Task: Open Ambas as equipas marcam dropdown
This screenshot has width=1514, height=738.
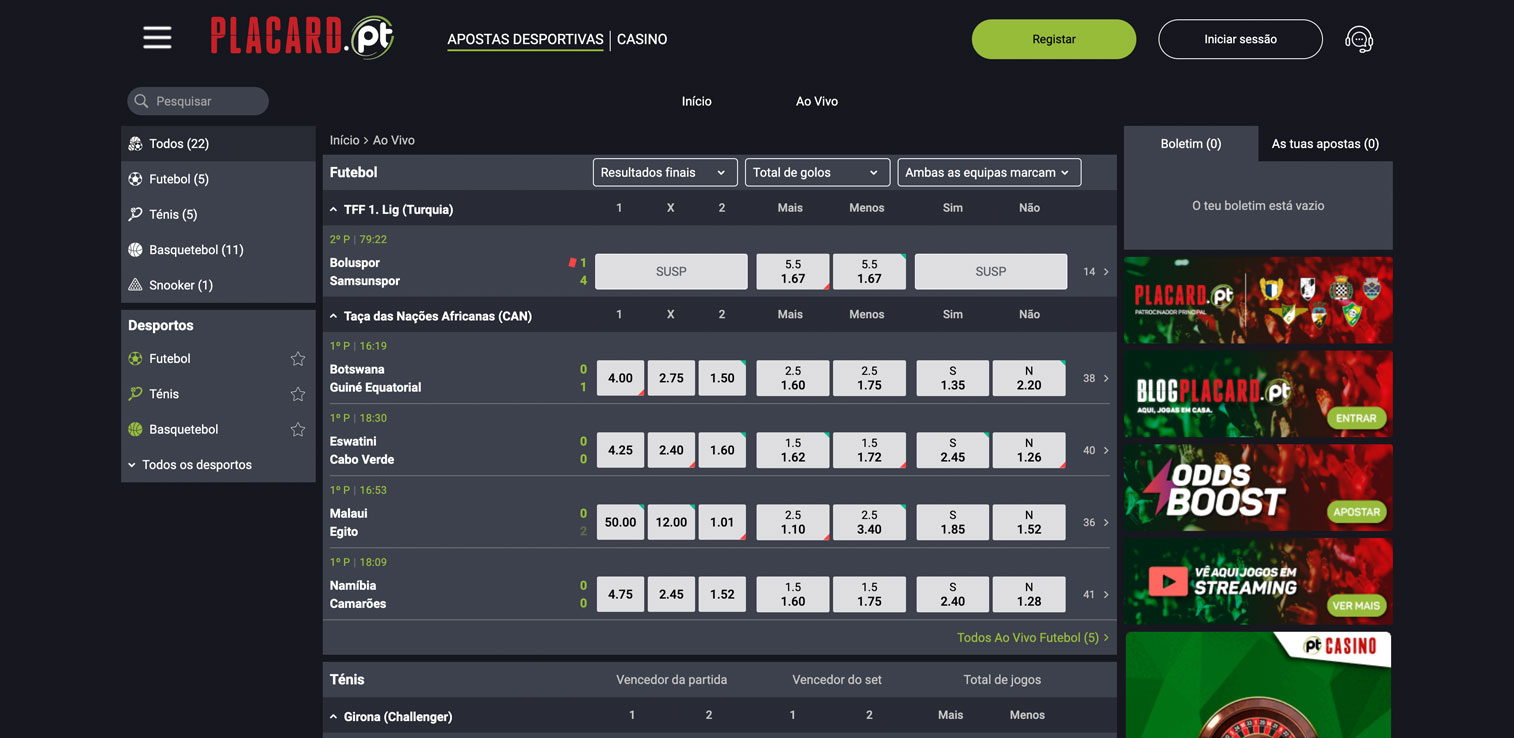Action: (x=989, y=172)
